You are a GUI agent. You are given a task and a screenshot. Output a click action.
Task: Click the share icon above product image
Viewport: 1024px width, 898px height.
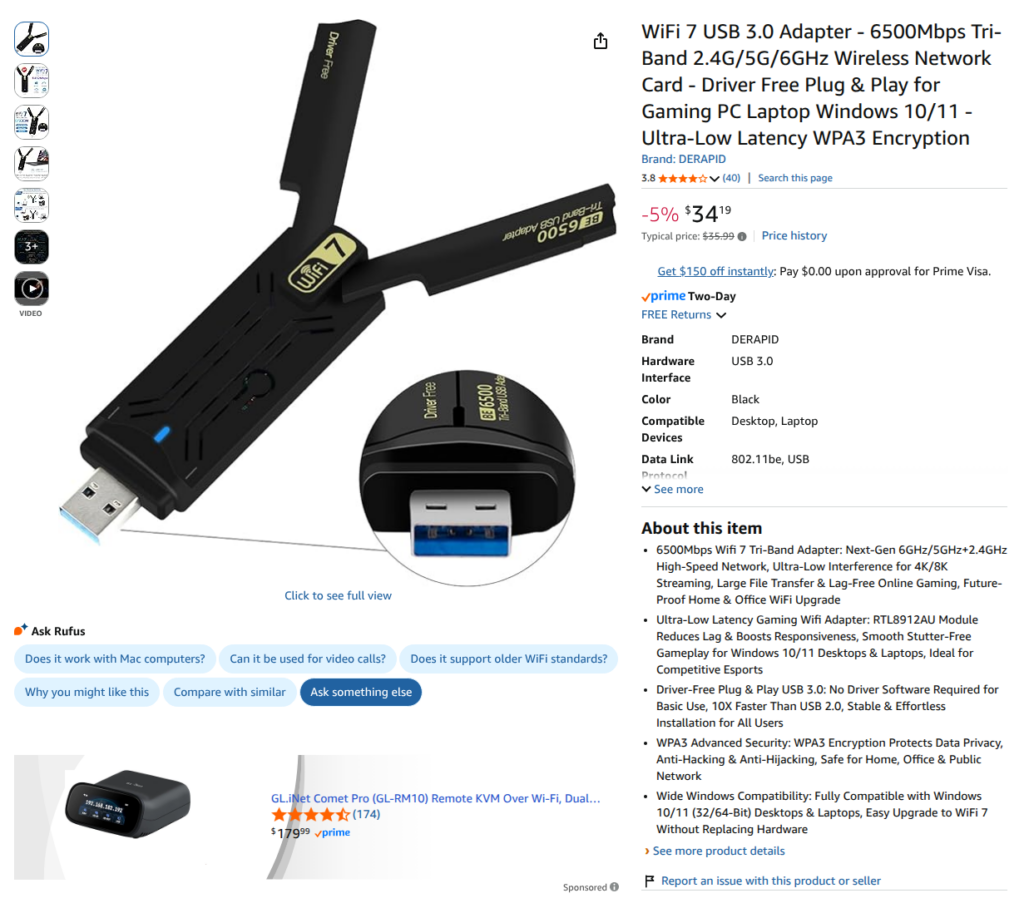pyautogui.click(x=600, y=41)
